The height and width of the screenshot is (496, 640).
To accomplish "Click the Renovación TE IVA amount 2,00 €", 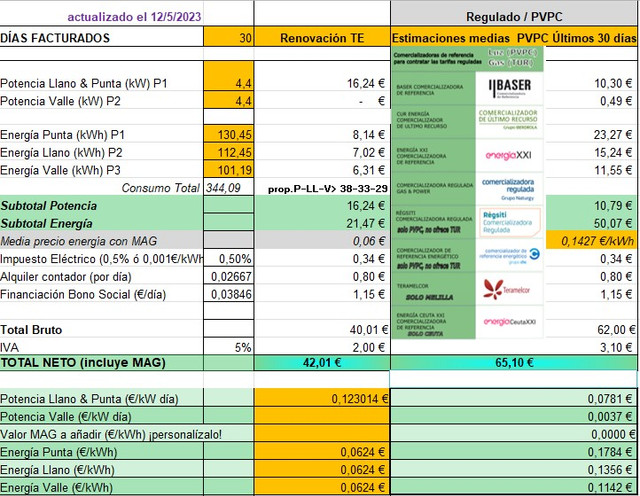I will (369, 347).
